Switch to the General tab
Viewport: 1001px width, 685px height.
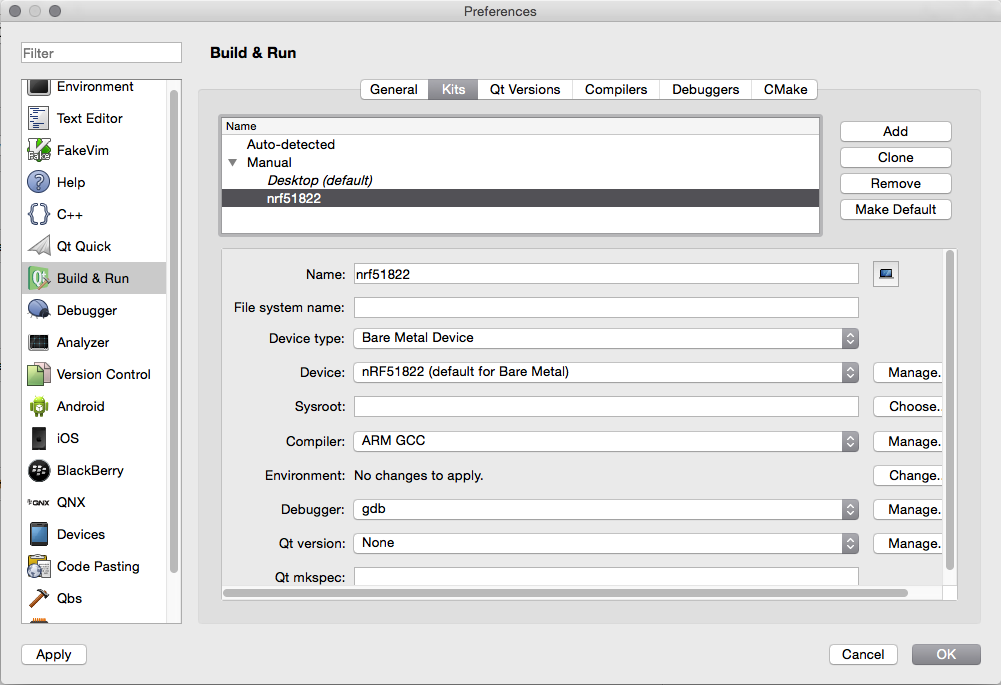coord(394,89)
